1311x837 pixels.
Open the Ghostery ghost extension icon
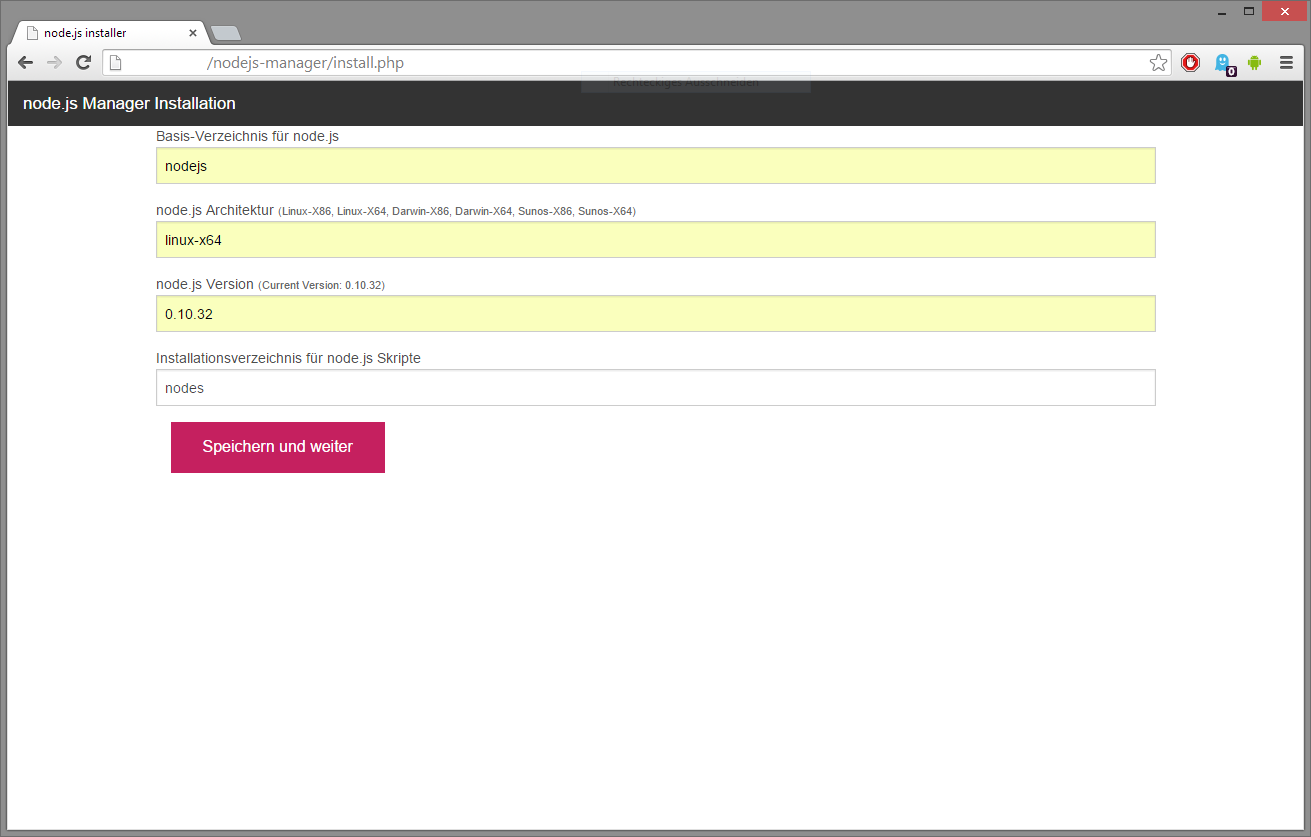pyautogui.click(x=1223, y=64)
